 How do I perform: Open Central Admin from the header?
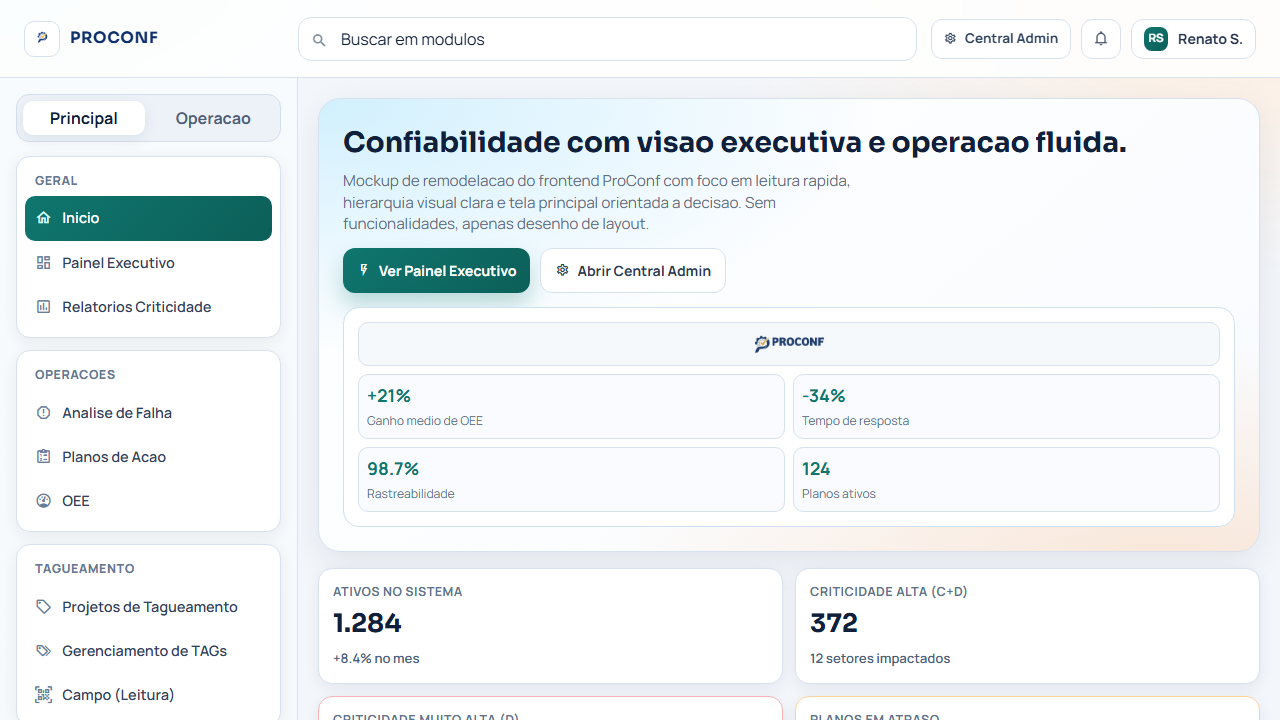[1000, 38]
